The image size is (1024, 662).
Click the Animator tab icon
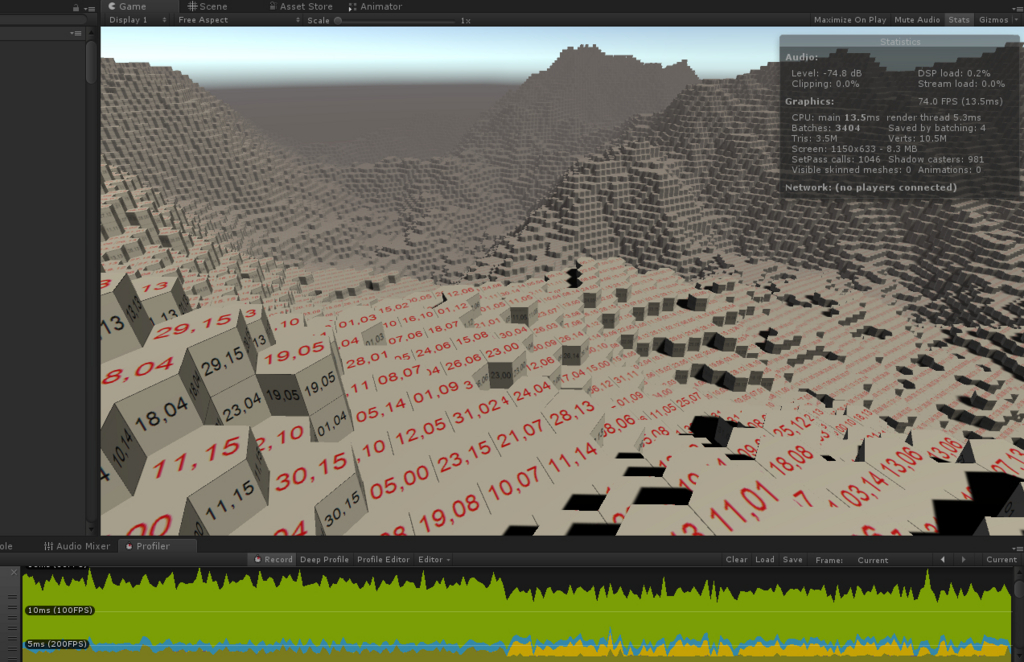(353, 7)
